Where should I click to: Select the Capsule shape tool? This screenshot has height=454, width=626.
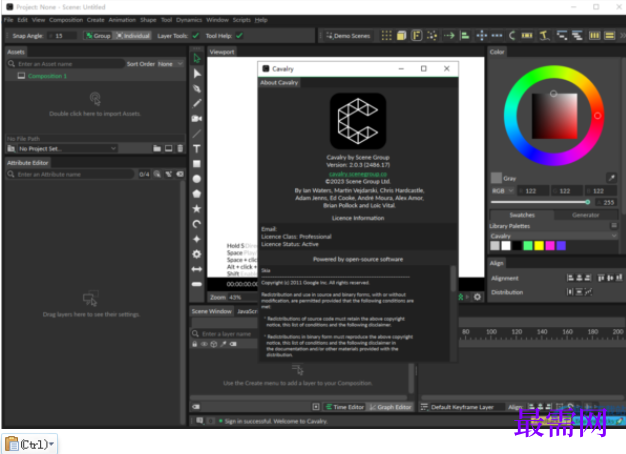197,284
